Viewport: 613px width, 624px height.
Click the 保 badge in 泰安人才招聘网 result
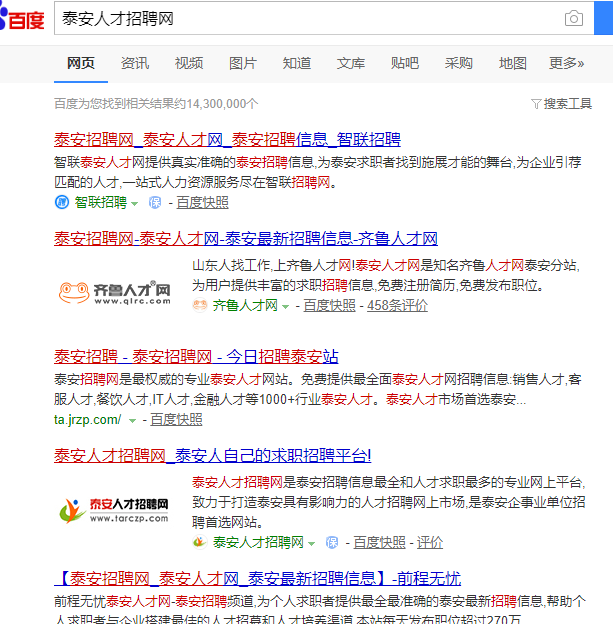[x=332, y=542]
